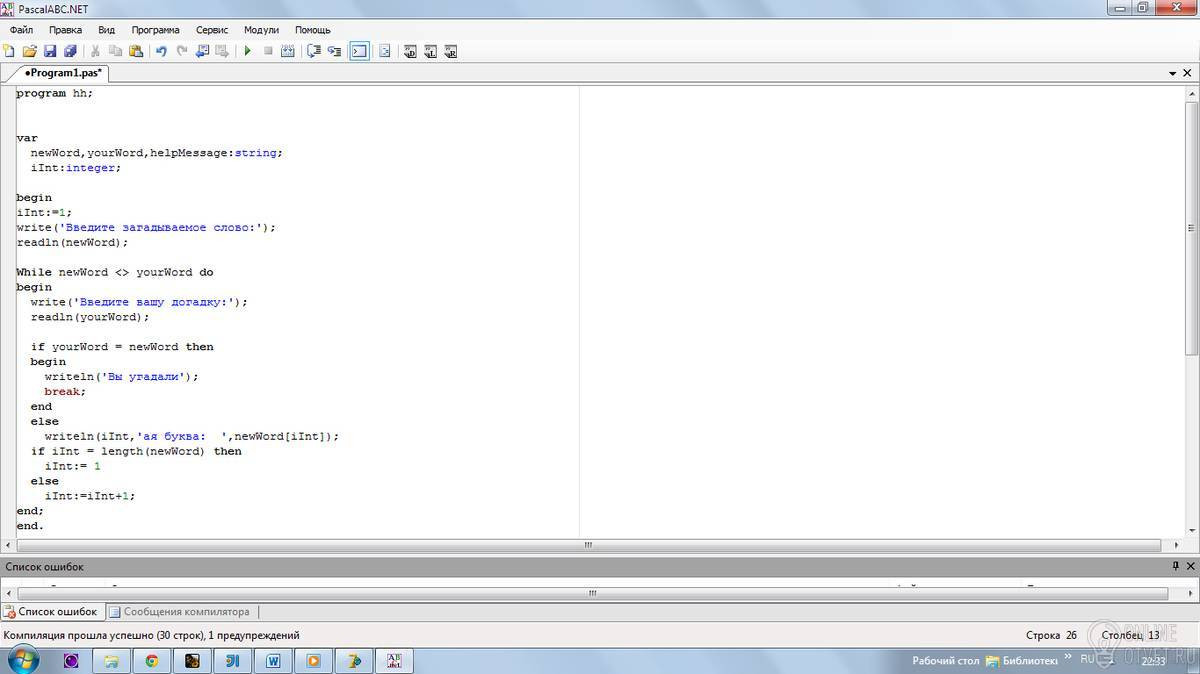Paste from clipboard using toolbar icon

[136, 51]
